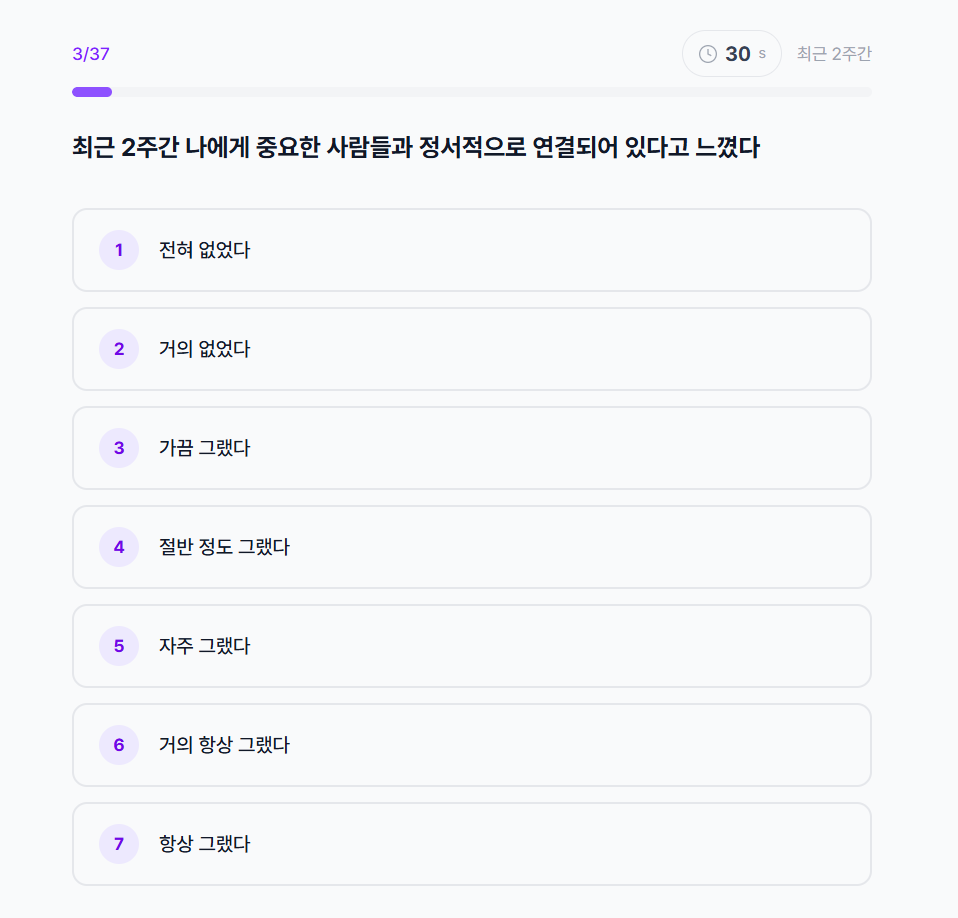
Task: Click the question title text about emotional connection
Action: tap(414, 148)
